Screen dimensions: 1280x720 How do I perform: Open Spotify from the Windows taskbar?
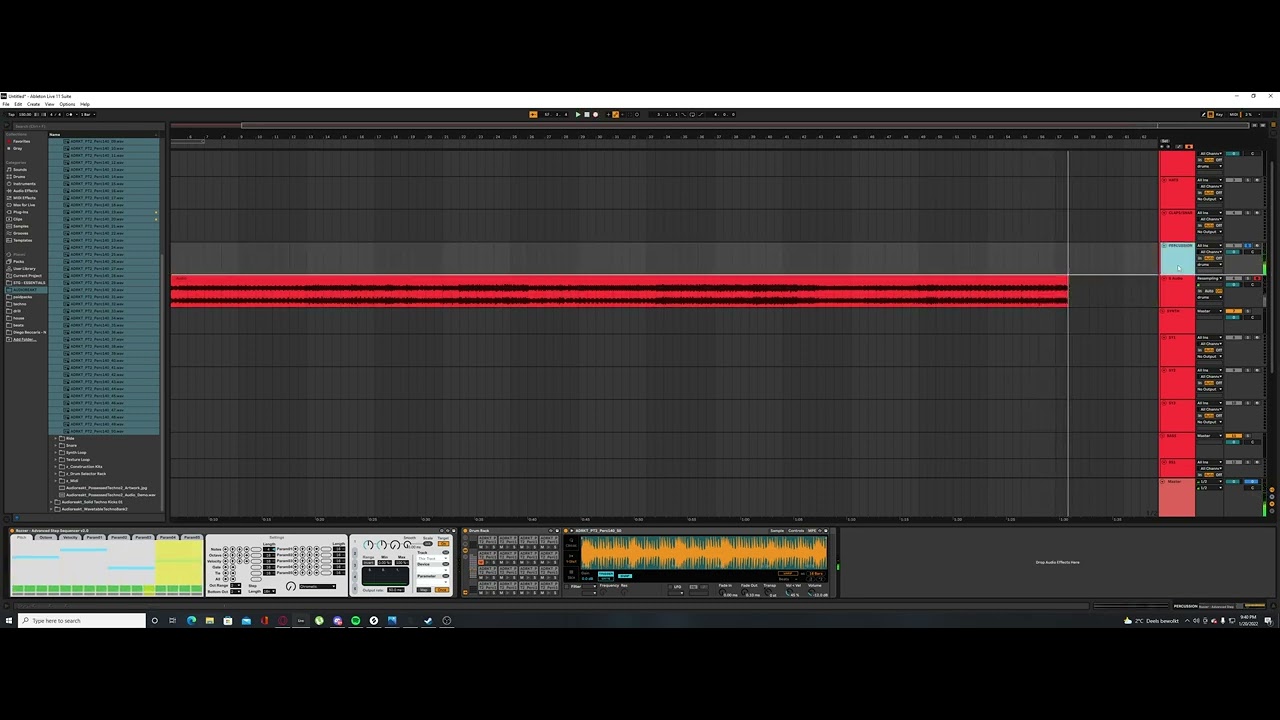coord(355,620)
